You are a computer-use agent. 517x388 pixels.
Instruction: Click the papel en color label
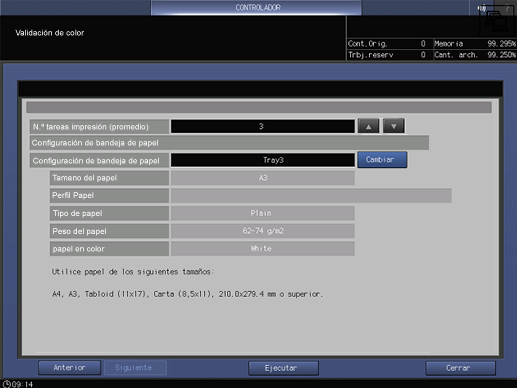point(109,249)
